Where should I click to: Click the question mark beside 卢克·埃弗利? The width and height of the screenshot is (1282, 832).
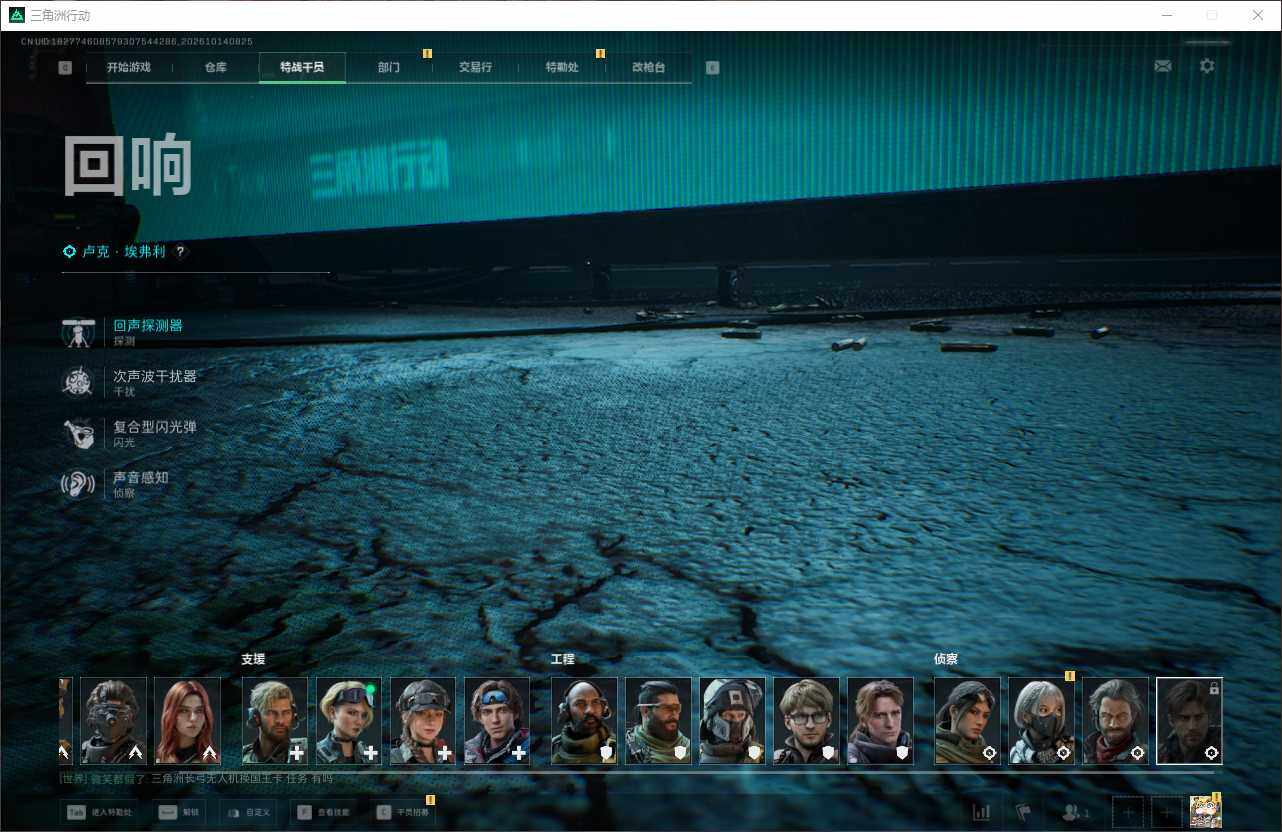coord(181,252)
